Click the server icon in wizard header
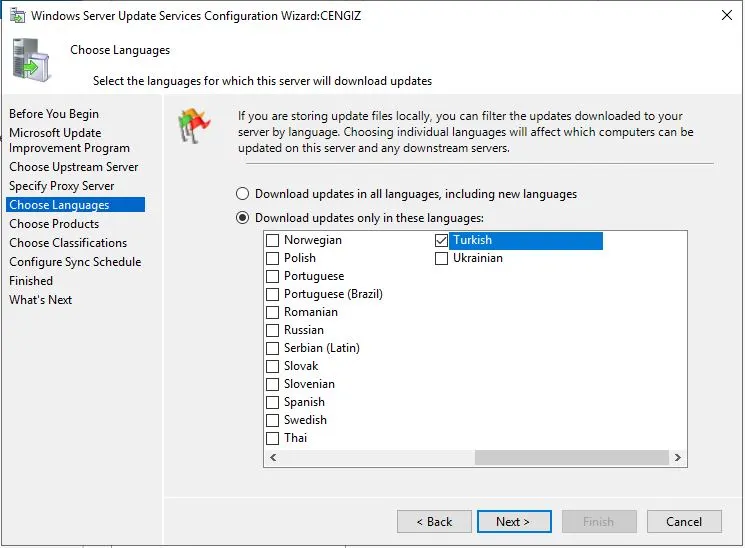745x548 pixels. (31, 59)
